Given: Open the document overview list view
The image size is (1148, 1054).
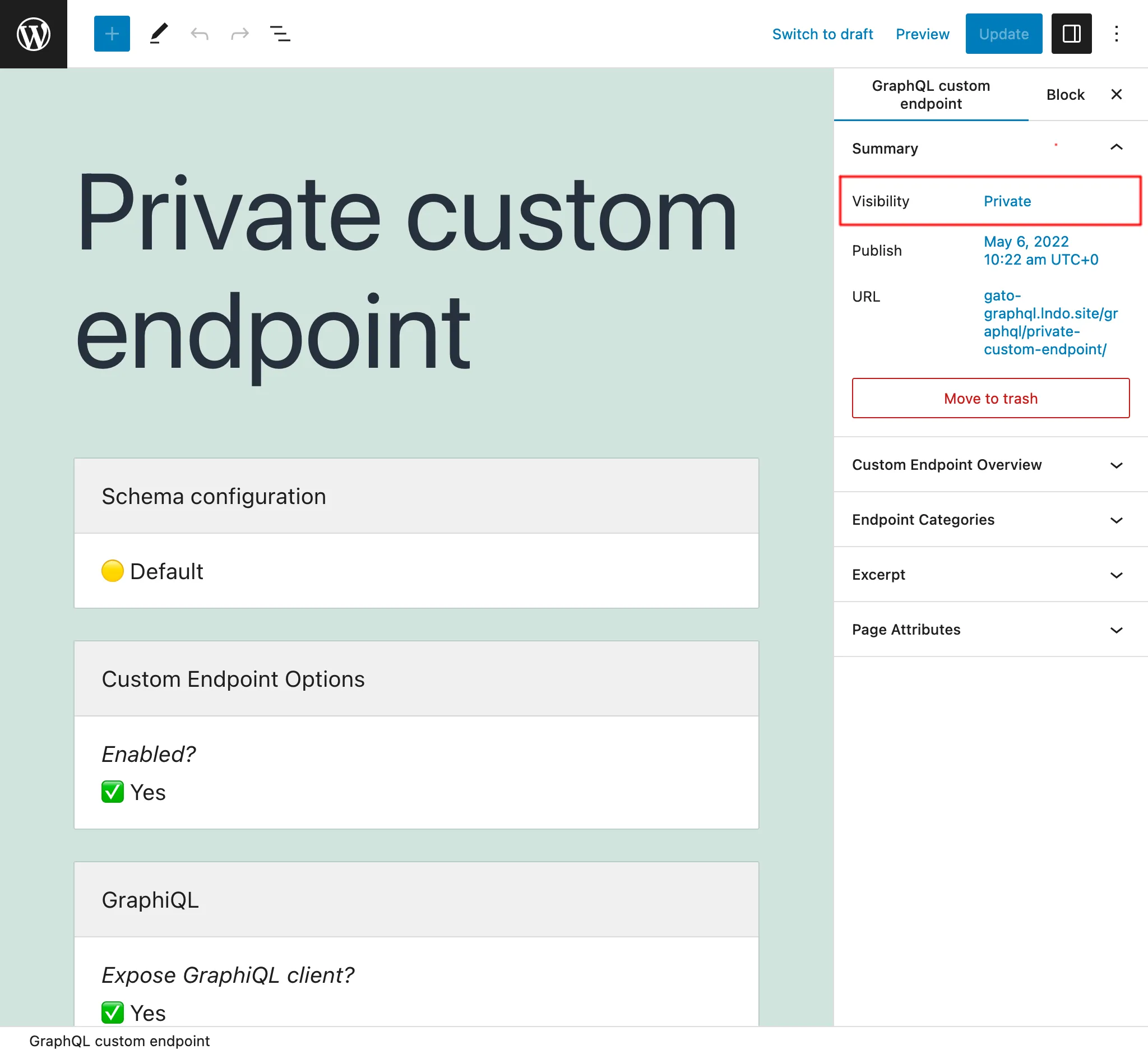Looking at the screenshot, I should click(280, 34).
